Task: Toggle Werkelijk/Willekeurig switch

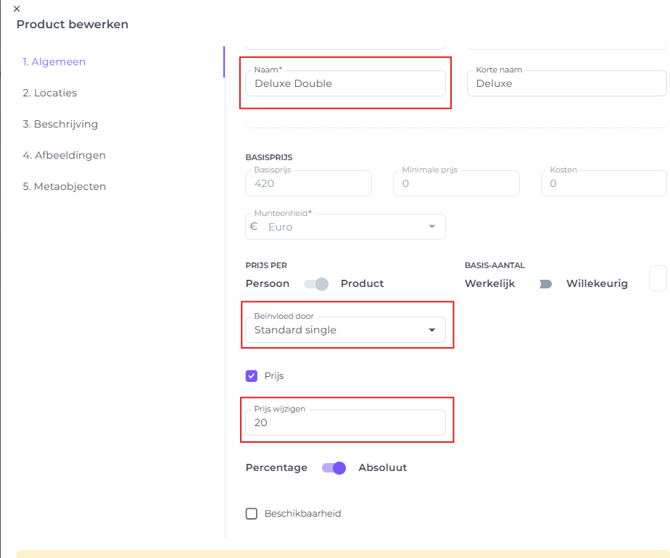Action: coord(545,284)
